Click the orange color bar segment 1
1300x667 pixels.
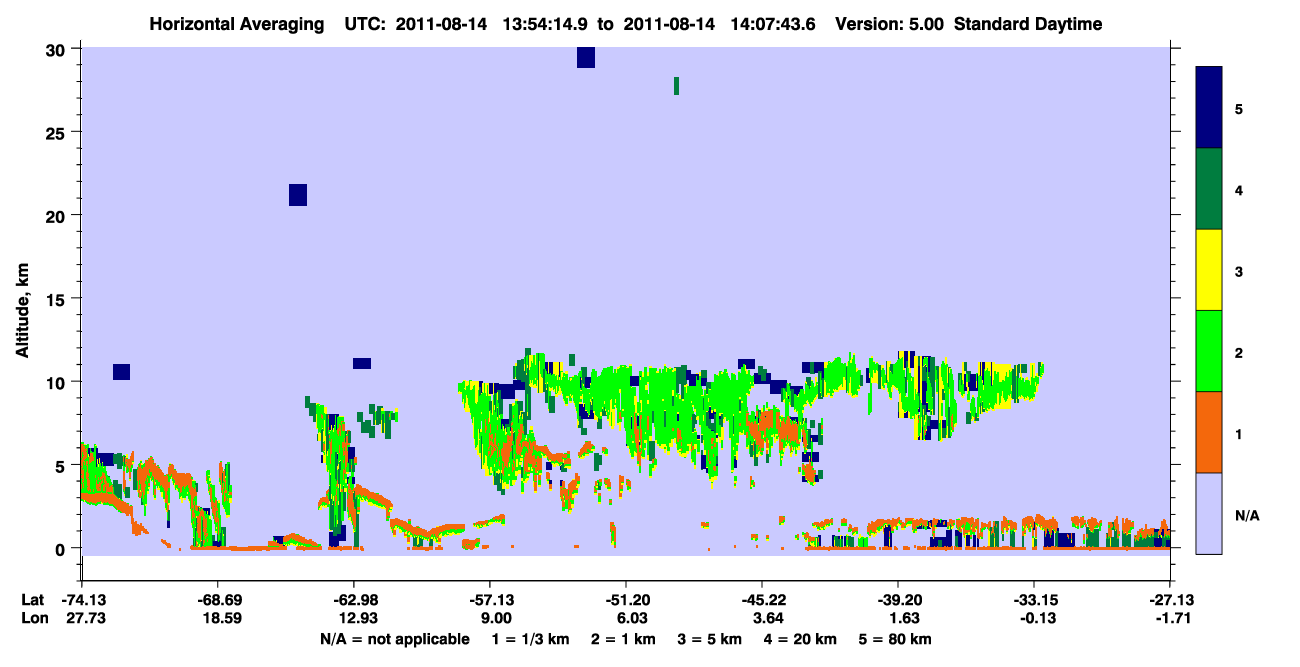[x=1209, y=432]
